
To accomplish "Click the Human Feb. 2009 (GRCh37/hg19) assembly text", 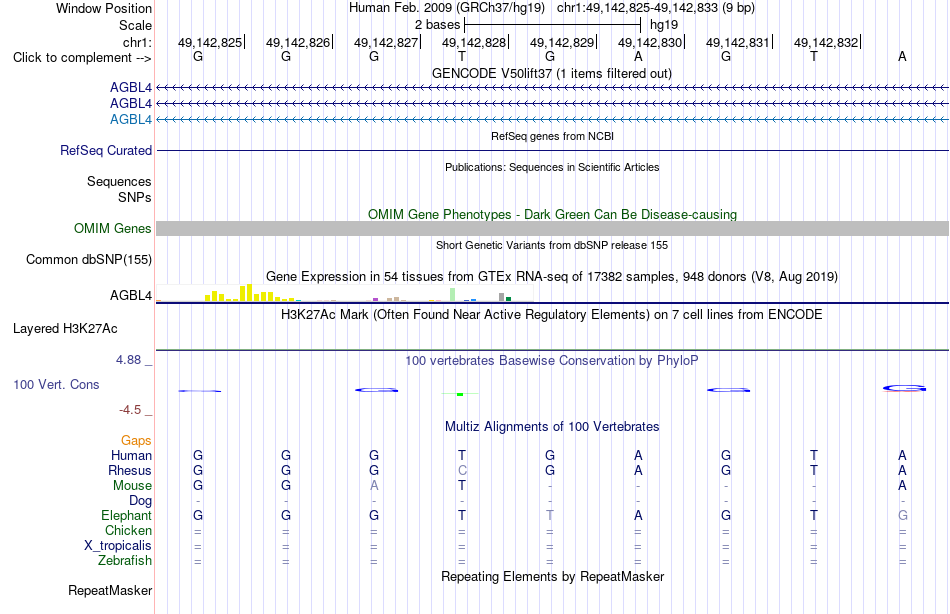I will point(447,8).
